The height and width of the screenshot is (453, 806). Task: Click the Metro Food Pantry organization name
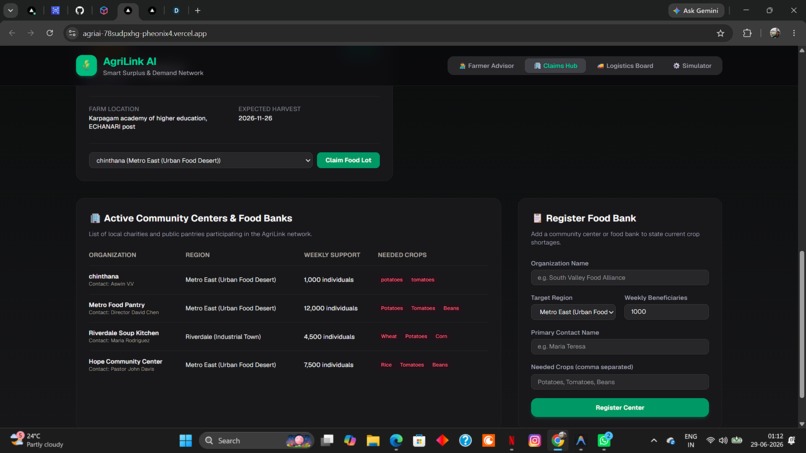point(117,305)
